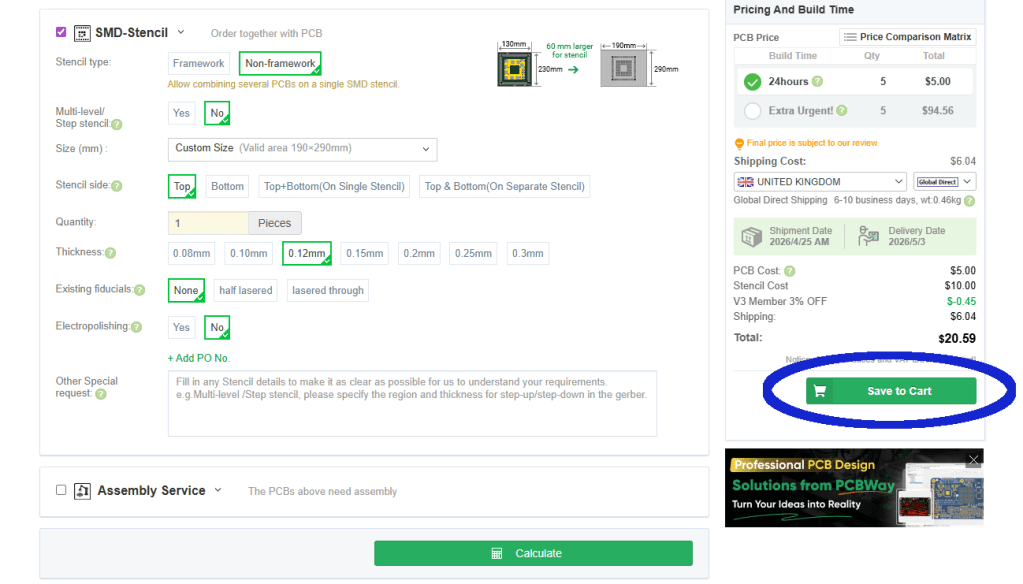Viewport: 1023px width, 584px height.
Task: Enable the Assembly Service checkbox
Action: click(x=61, y=490)
